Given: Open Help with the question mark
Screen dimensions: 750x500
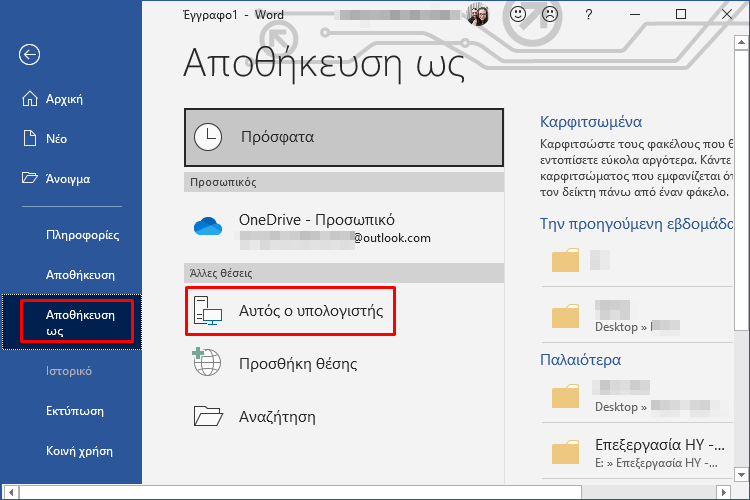Looking at the screenshot, I should coord(589,15).
